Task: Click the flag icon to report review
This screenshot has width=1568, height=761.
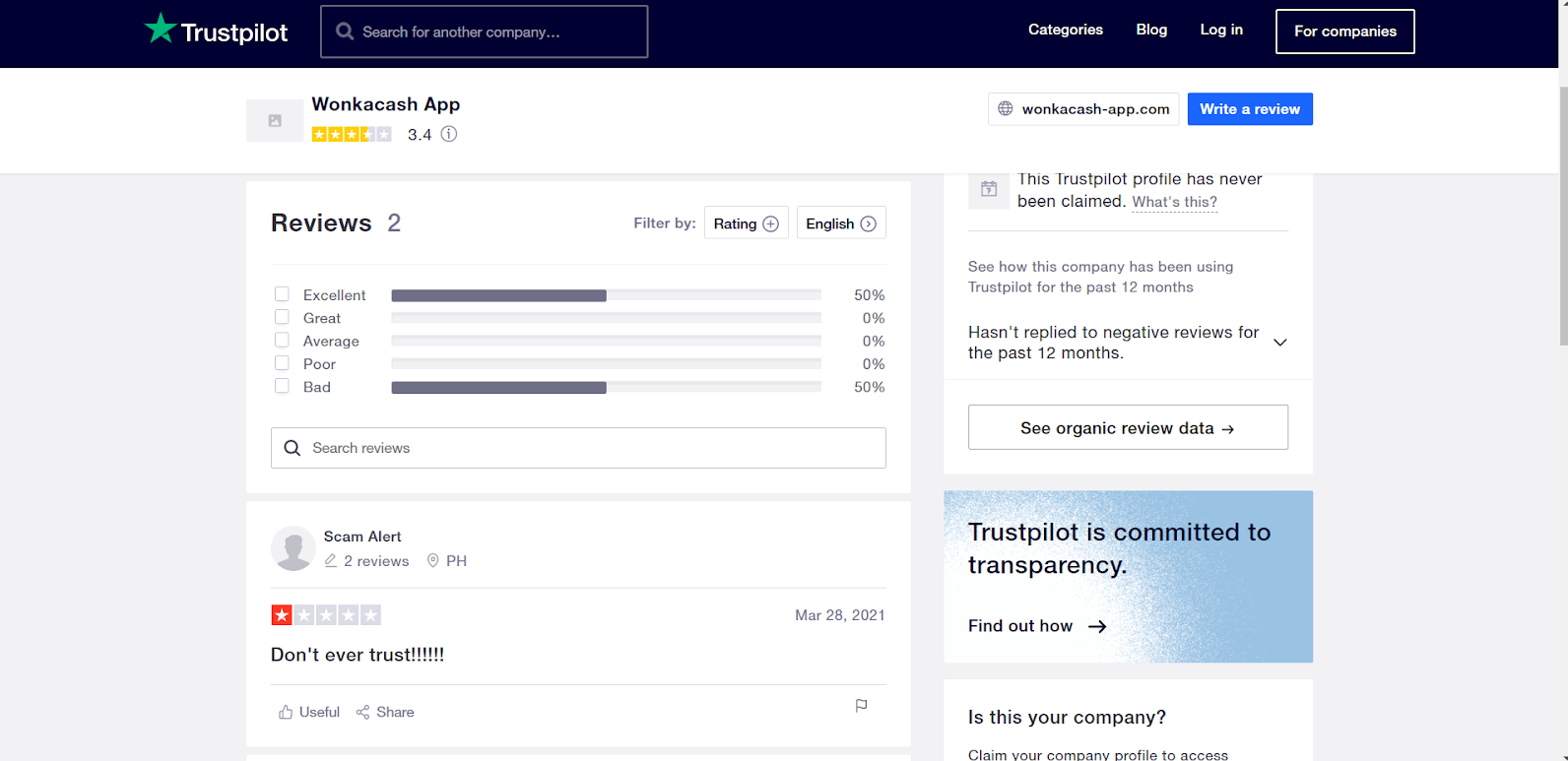Action: tap(861, 706)
